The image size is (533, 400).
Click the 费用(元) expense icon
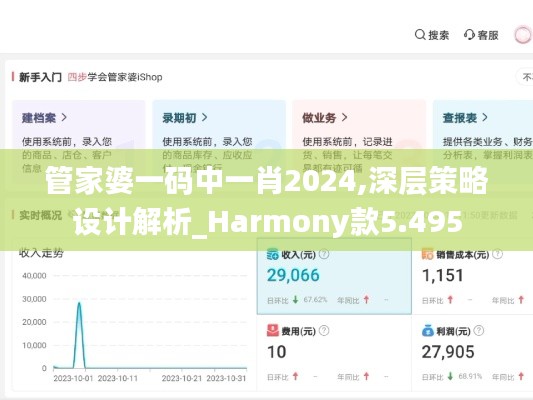(273, 331)
